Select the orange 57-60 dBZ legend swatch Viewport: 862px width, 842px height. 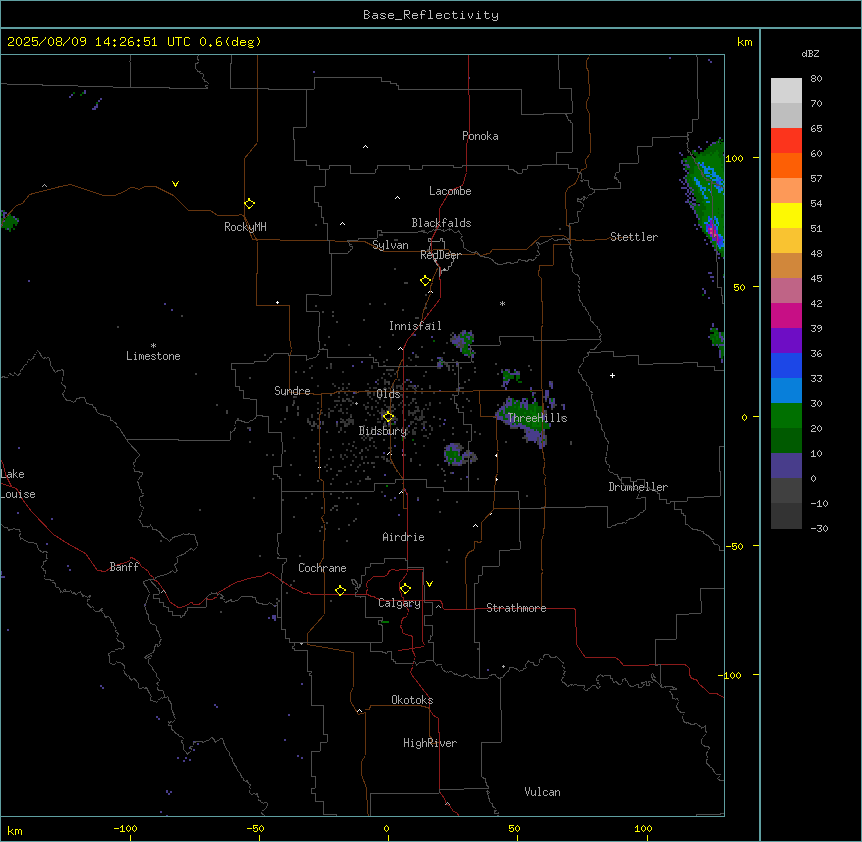(x=786, y=165)
